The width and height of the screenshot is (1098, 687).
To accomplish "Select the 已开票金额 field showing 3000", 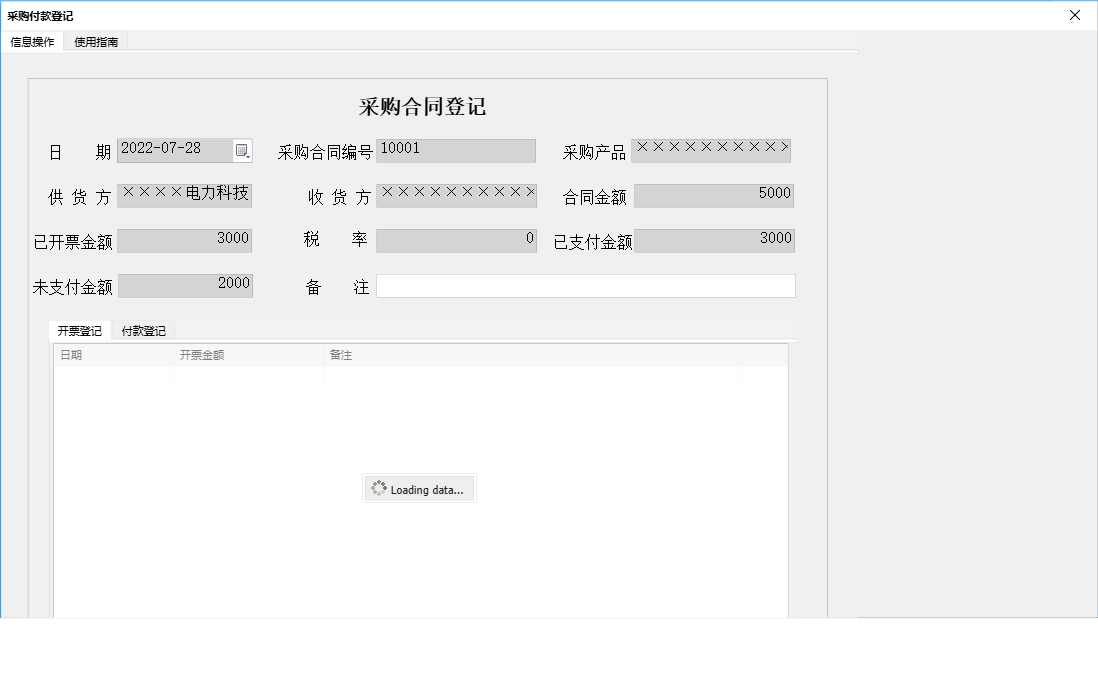I will point(184,240).
